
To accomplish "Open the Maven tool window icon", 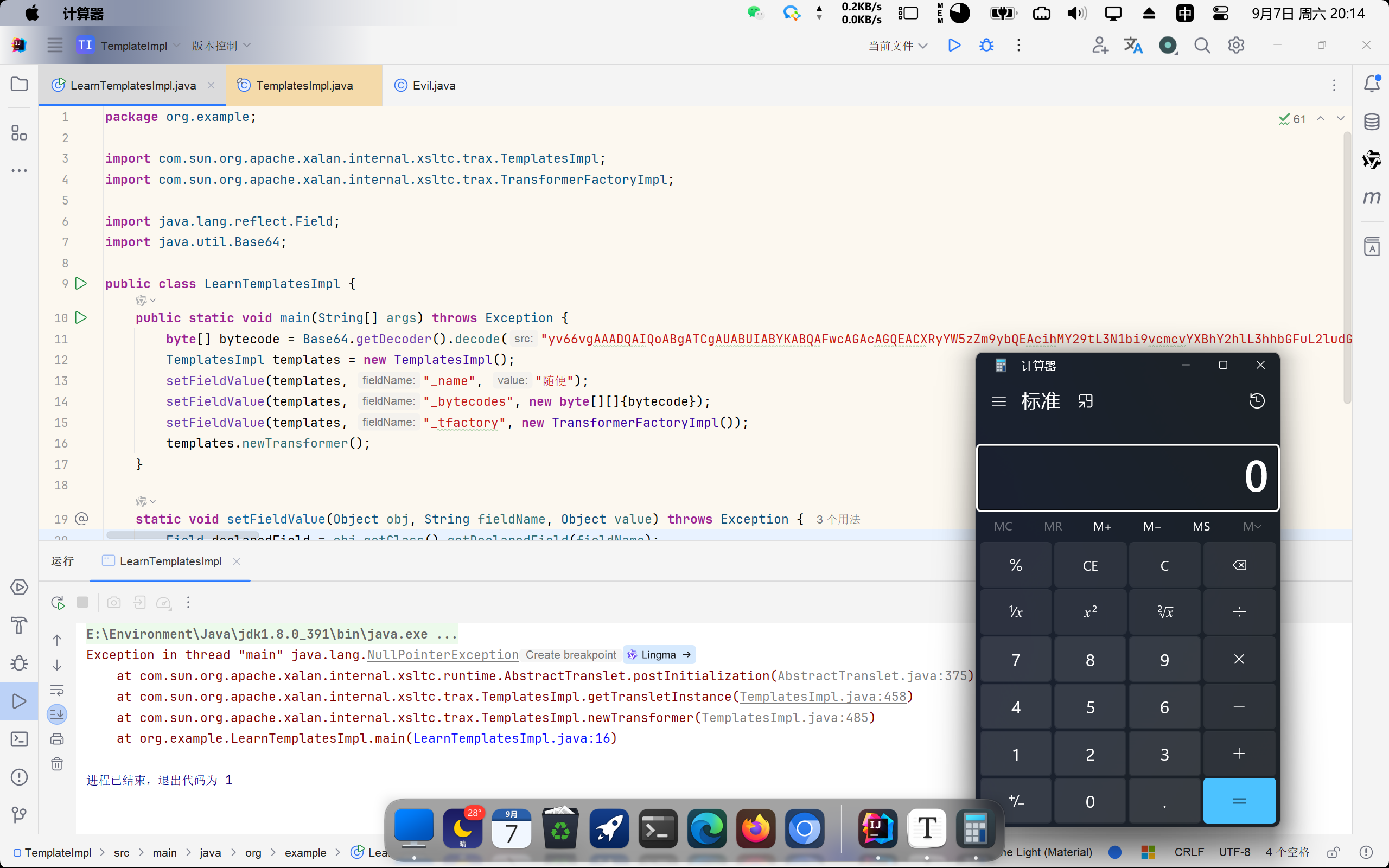I will (x=1372, y=198).
